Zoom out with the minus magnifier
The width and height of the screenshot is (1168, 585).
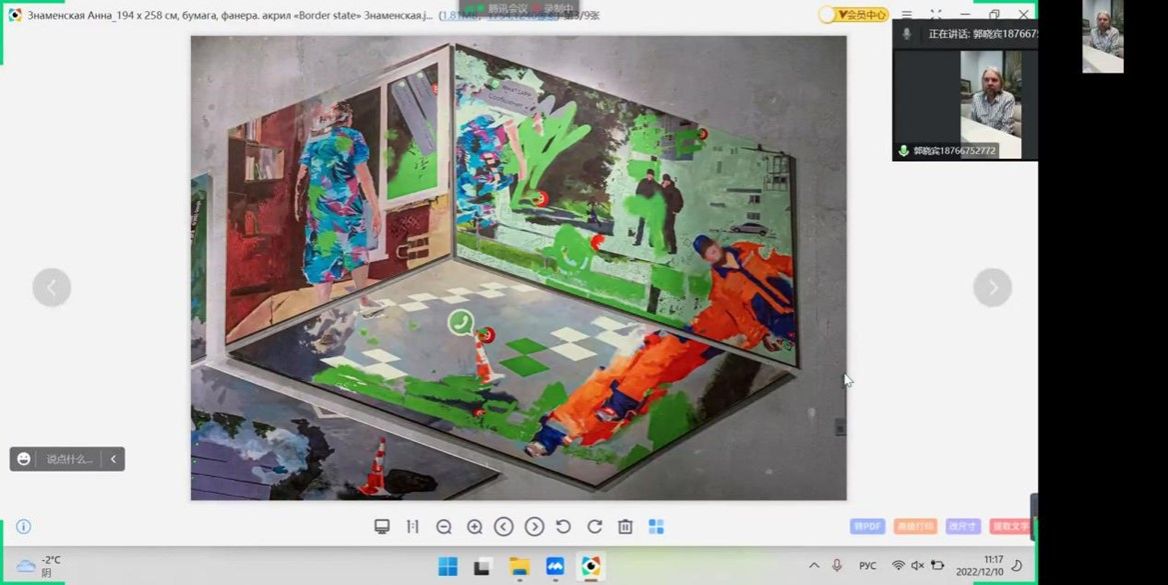[444, 527]
